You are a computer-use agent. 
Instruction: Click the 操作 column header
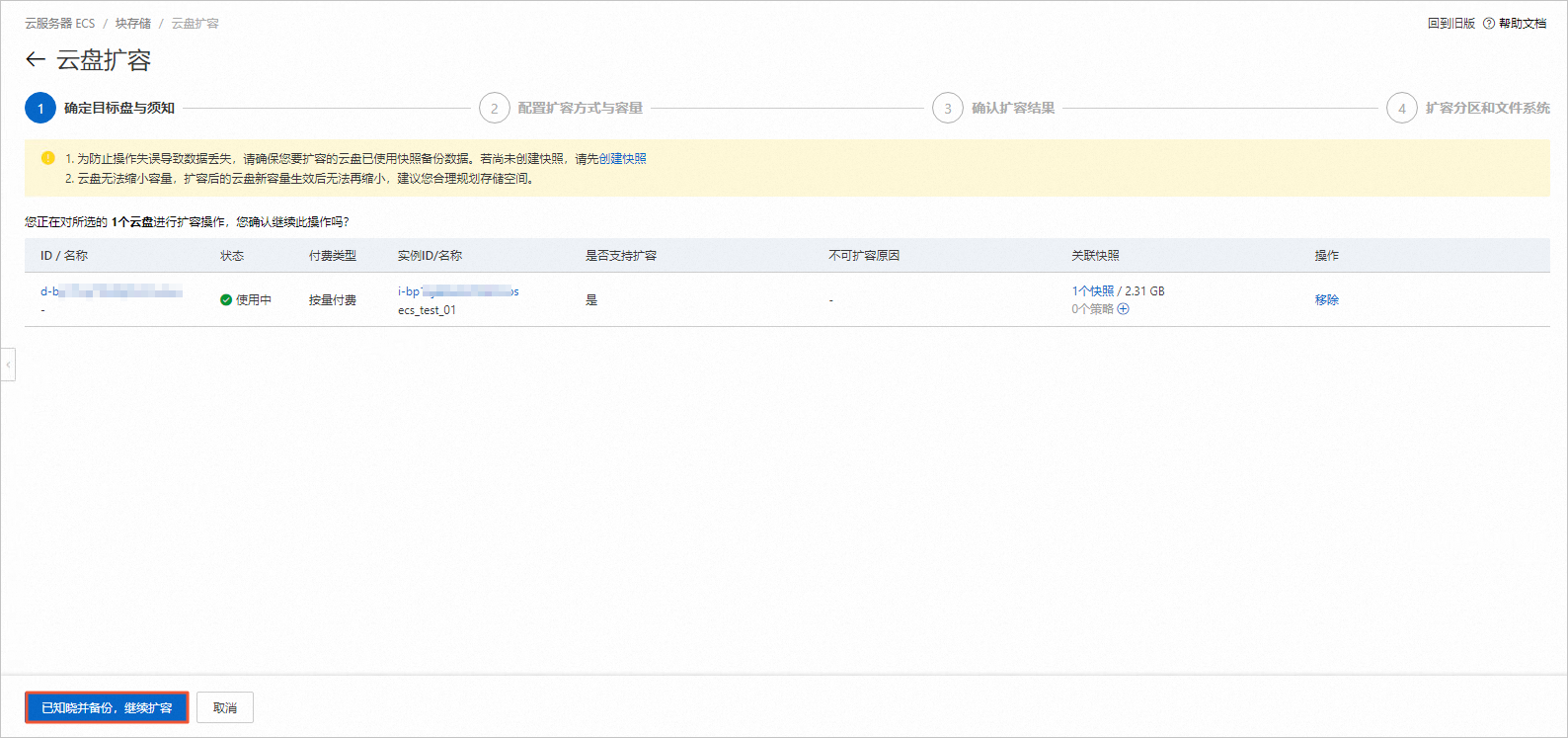(1326, 256)
